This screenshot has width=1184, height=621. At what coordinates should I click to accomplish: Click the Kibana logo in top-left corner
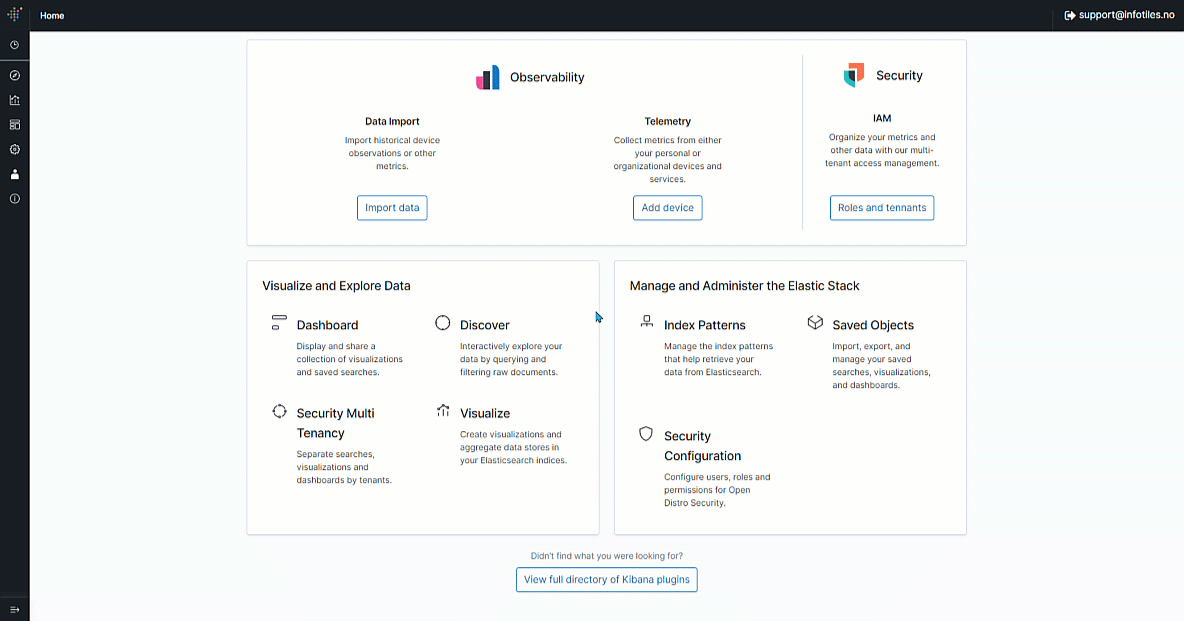pos(14,14)
